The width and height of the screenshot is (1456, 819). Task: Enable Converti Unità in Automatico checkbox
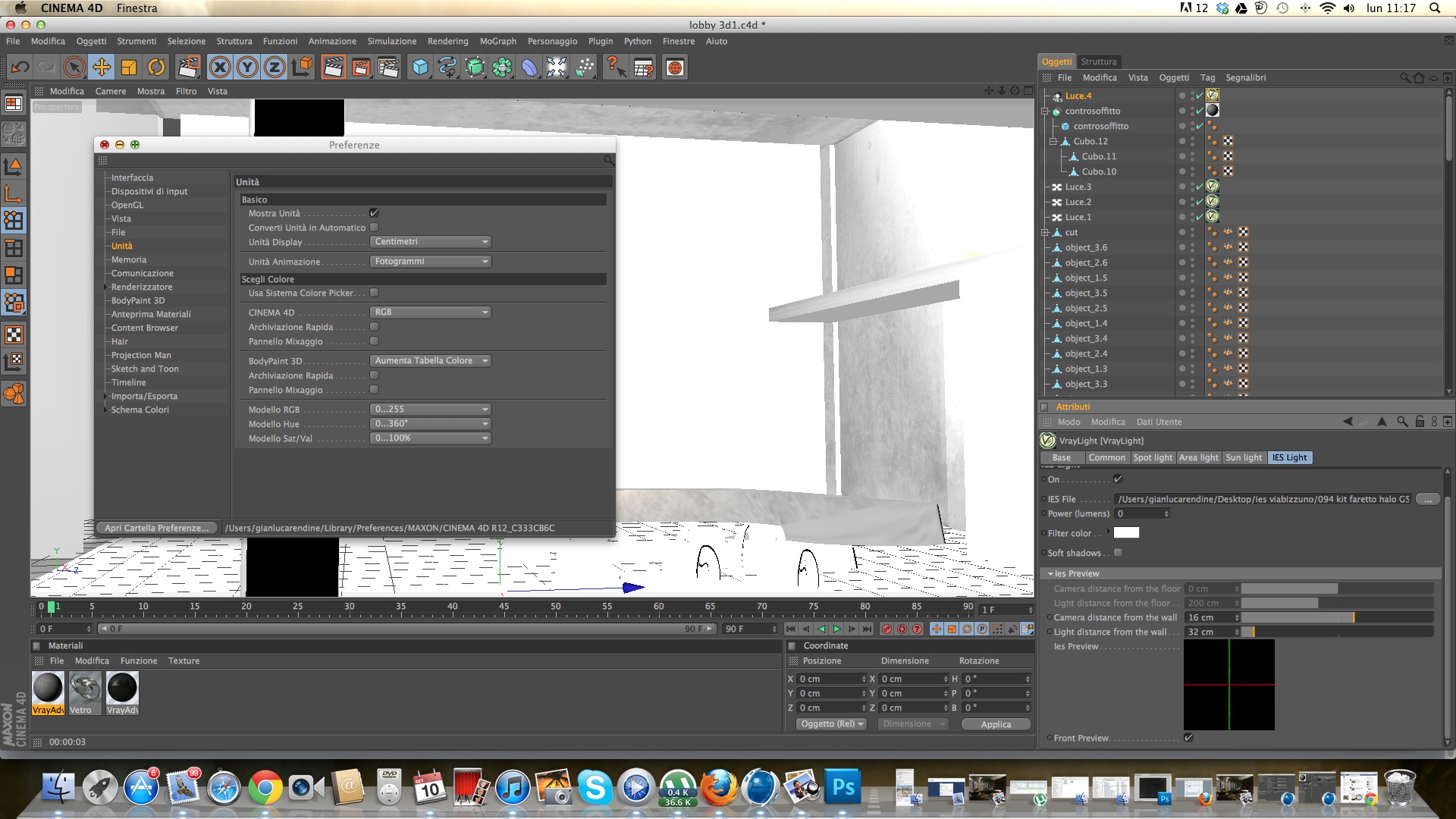(x=374, y=227)
